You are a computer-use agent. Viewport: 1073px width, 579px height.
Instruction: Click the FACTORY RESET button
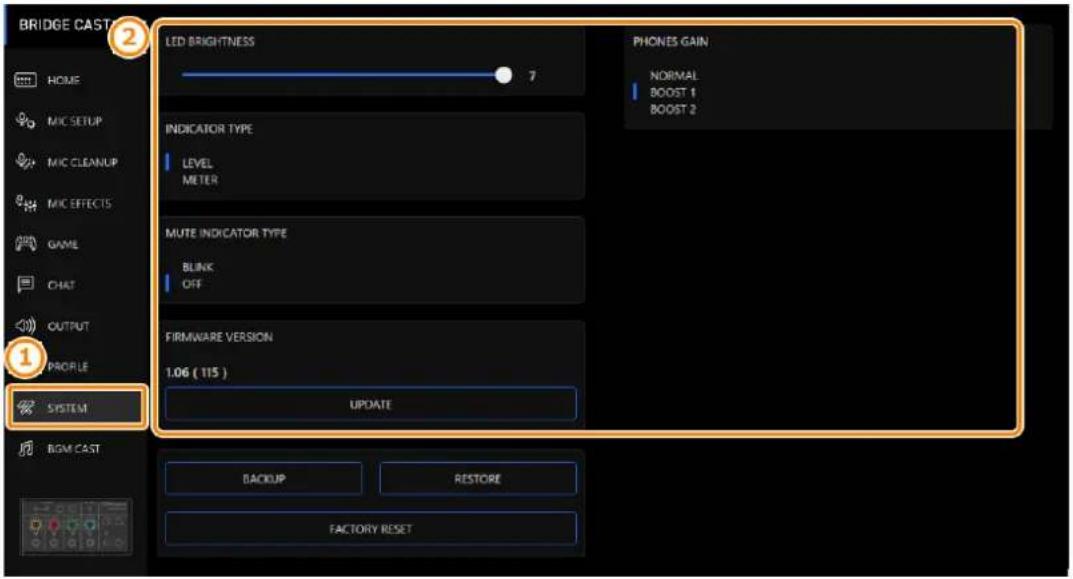coord(370,529)
